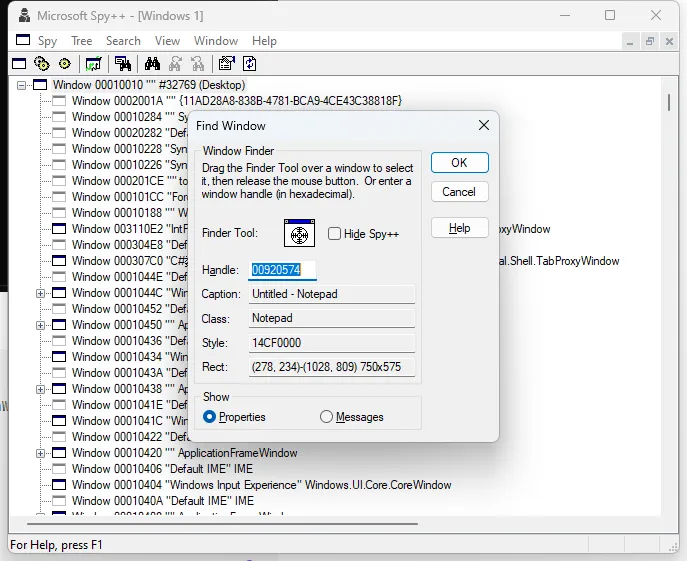This screenshot has width=687, height=561.
Task: Select row Window 000304E8
Action: pos(129,245)
